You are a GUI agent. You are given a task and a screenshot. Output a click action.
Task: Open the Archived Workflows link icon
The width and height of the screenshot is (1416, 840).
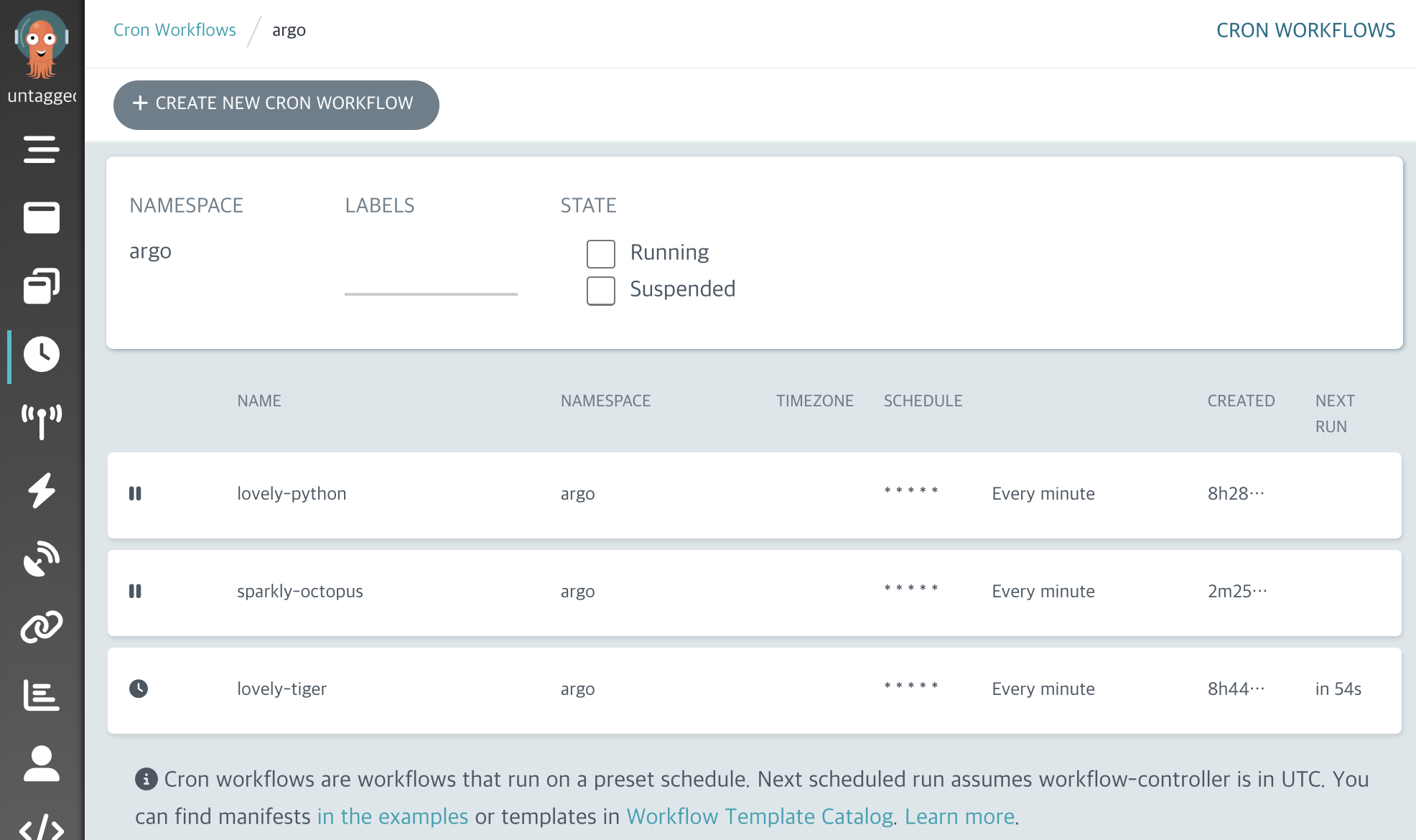pos(41,626)
